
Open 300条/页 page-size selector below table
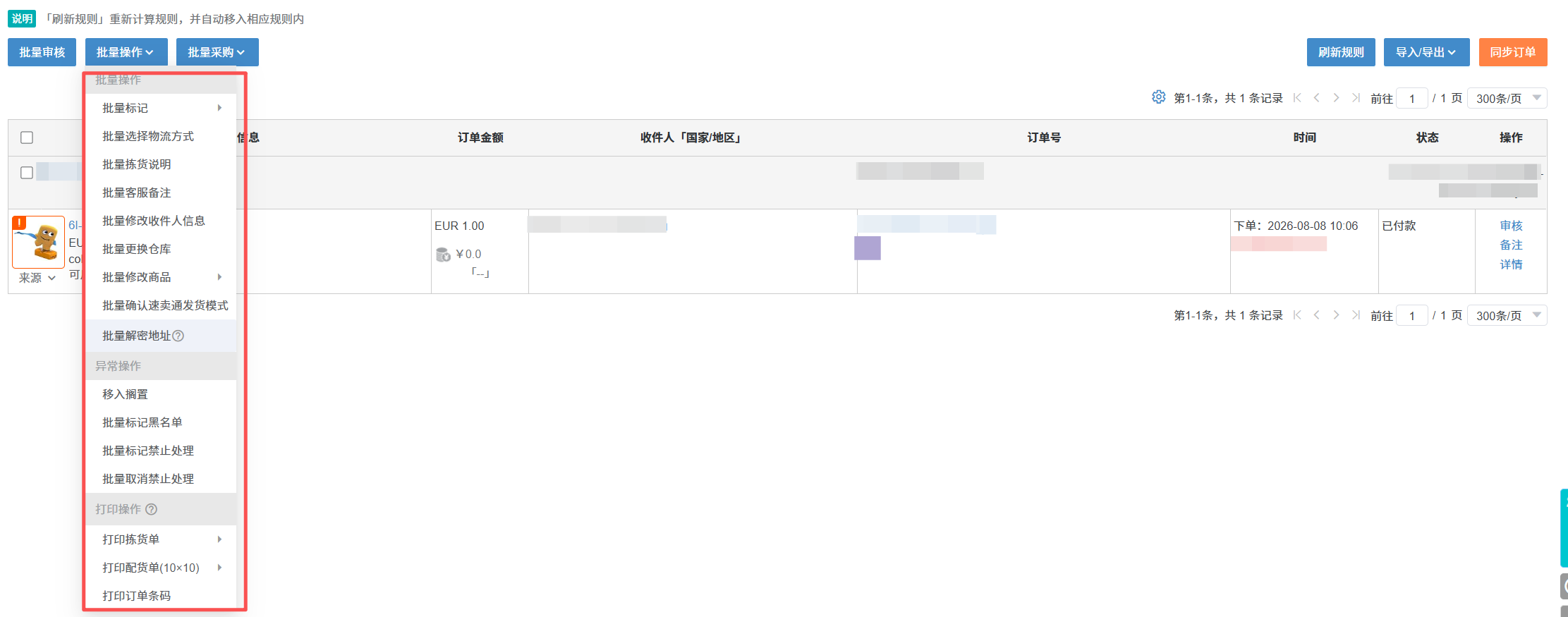(x=1507, y=315)
